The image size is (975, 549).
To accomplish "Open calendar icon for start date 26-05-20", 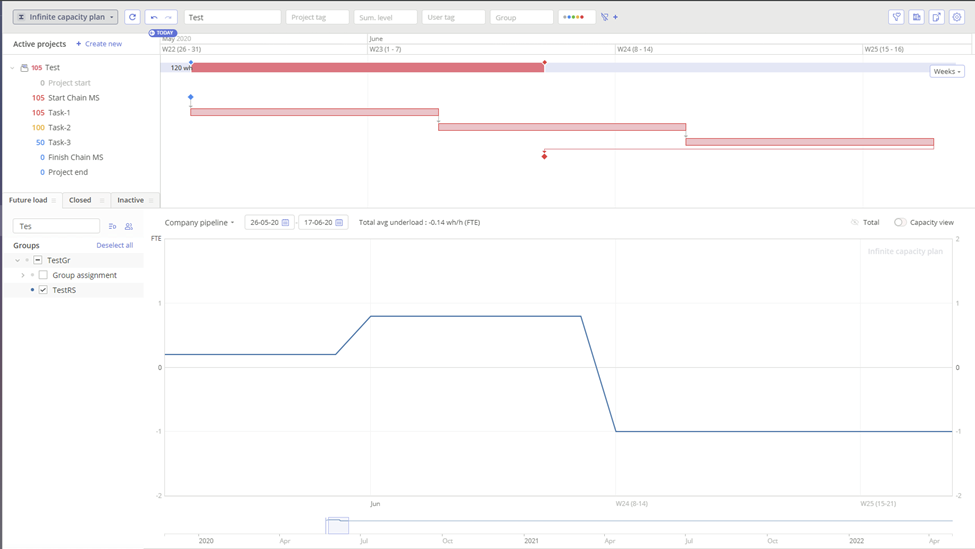I will (x=286, y=223).
